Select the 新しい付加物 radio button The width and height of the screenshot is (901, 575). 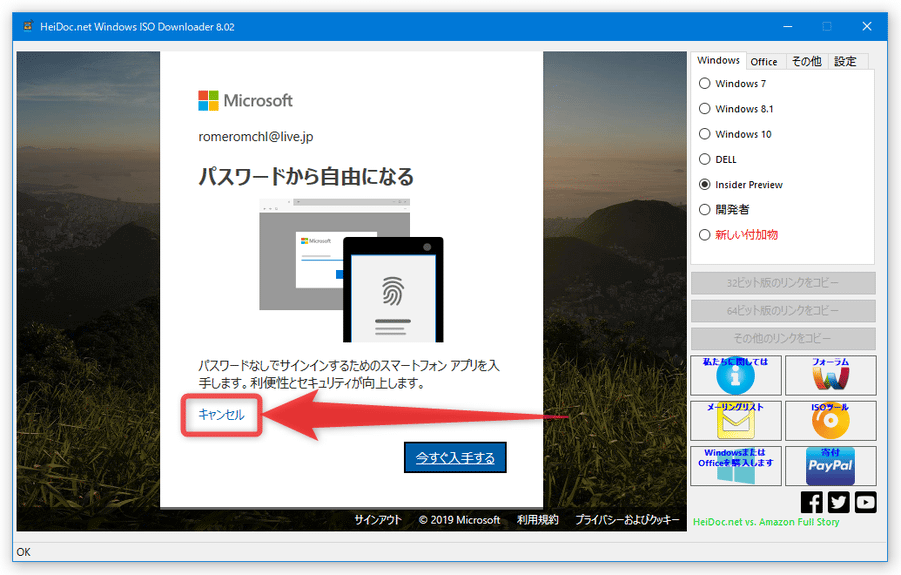pos(704,235)
